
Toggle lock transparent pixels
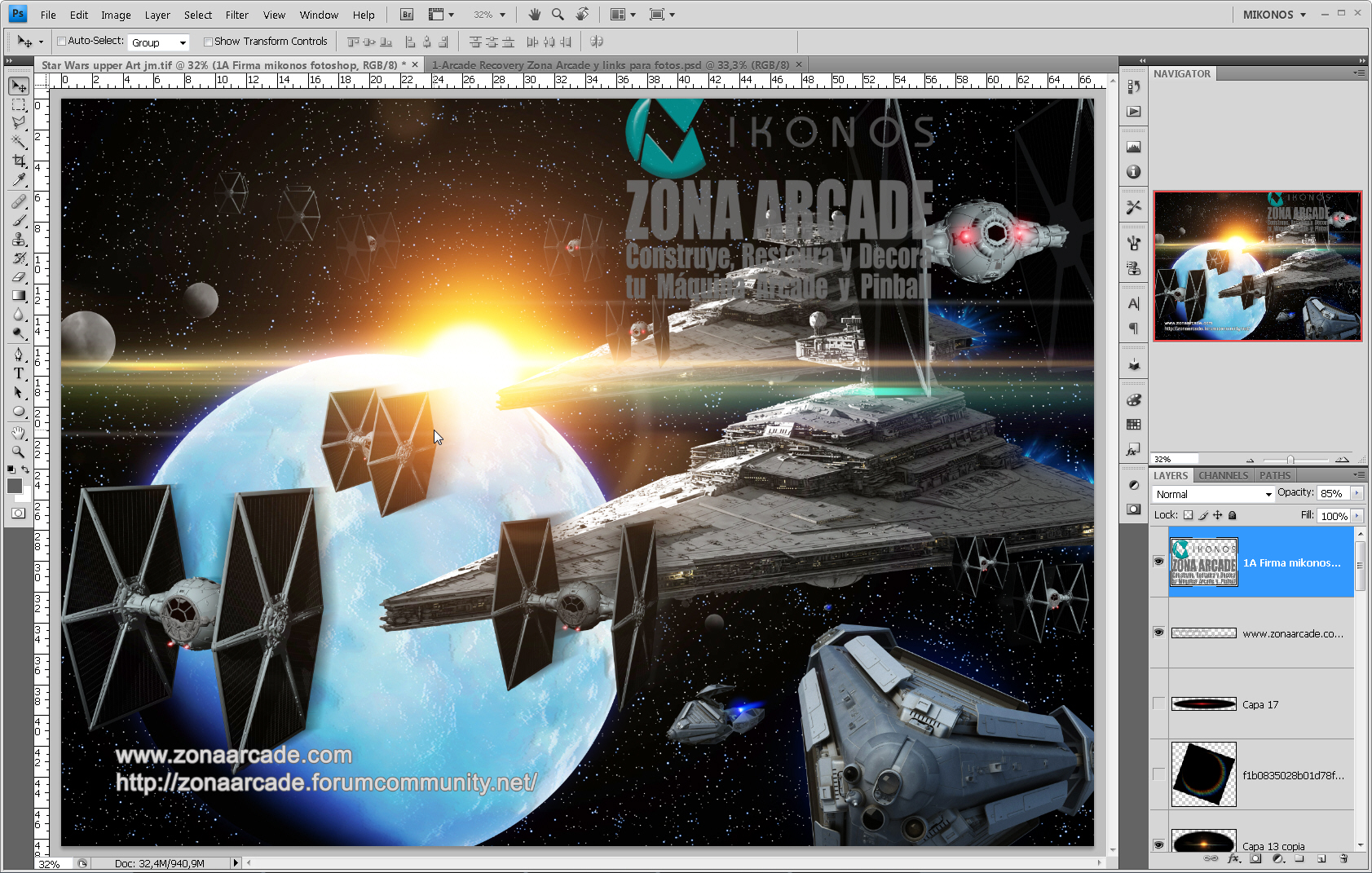(x=1188, y=515)
